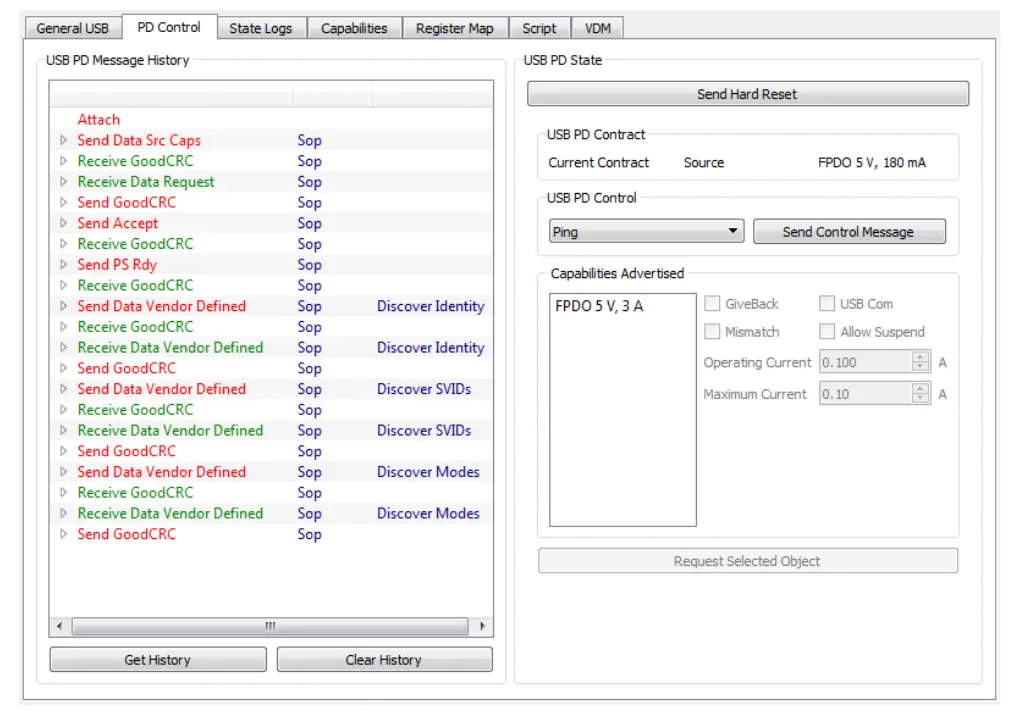Open the Capabilities tab

pyautogui.click(x=355, y=28)
